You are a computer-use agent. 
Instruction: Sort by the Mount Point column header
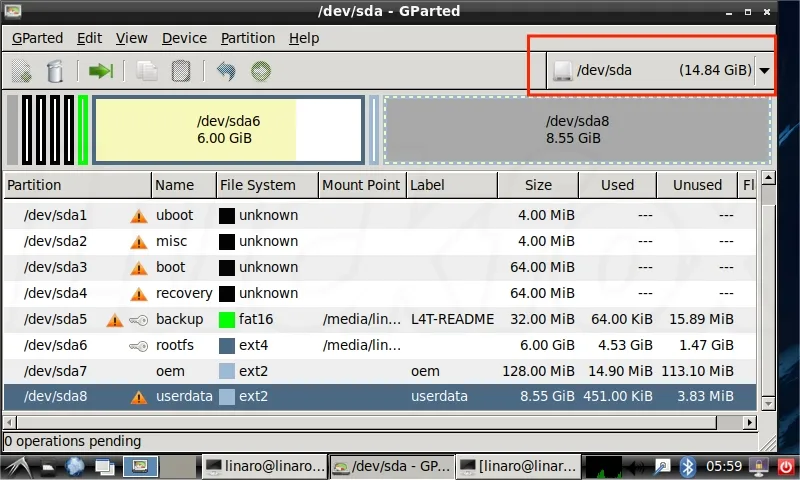pos(362,185)
